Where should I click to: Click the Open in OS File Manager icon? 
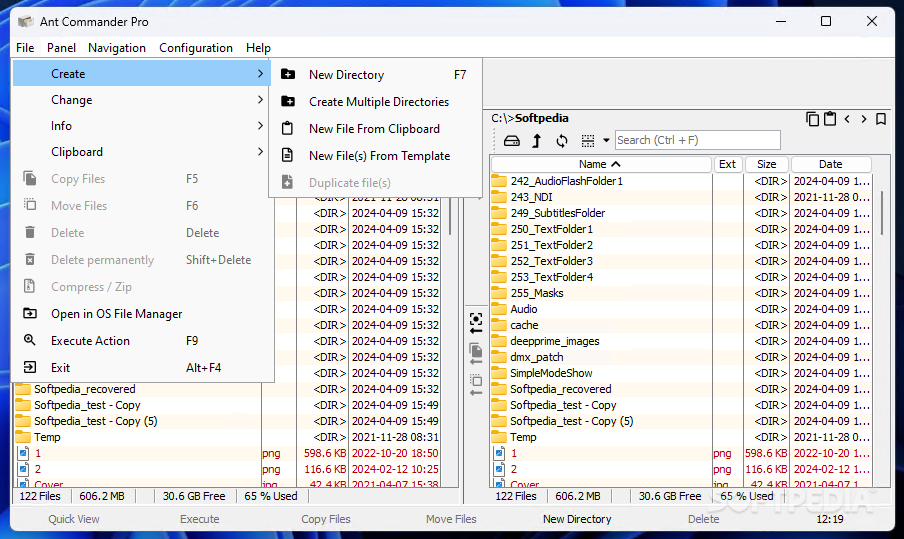point(30,314)
